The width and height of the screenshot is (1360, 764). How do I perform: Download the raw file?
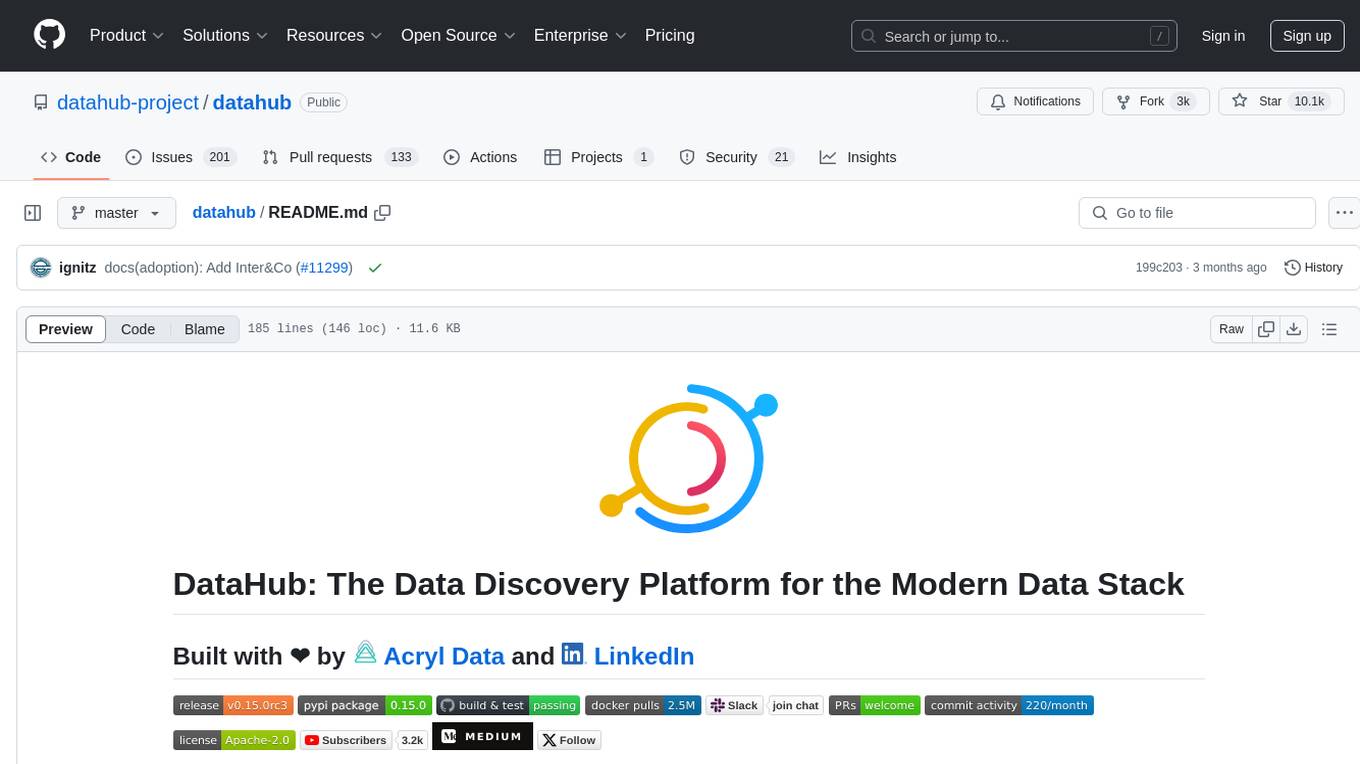[x=1293, y=329]
